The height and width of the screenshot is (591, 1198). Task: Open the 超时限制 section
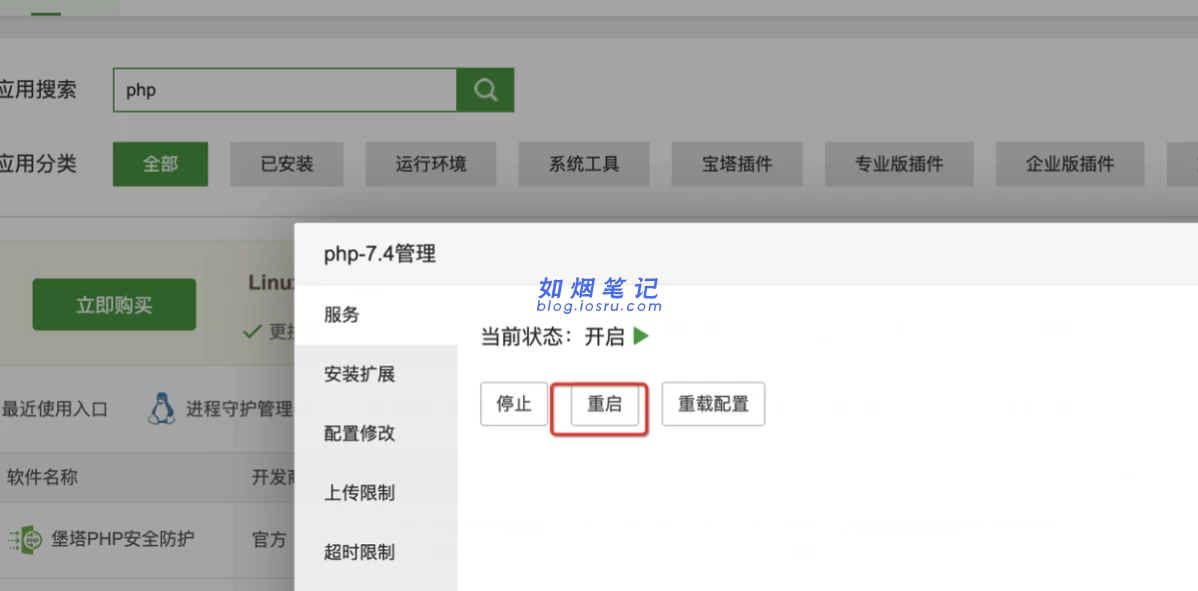pyautogui.click(x=376, y=551)
